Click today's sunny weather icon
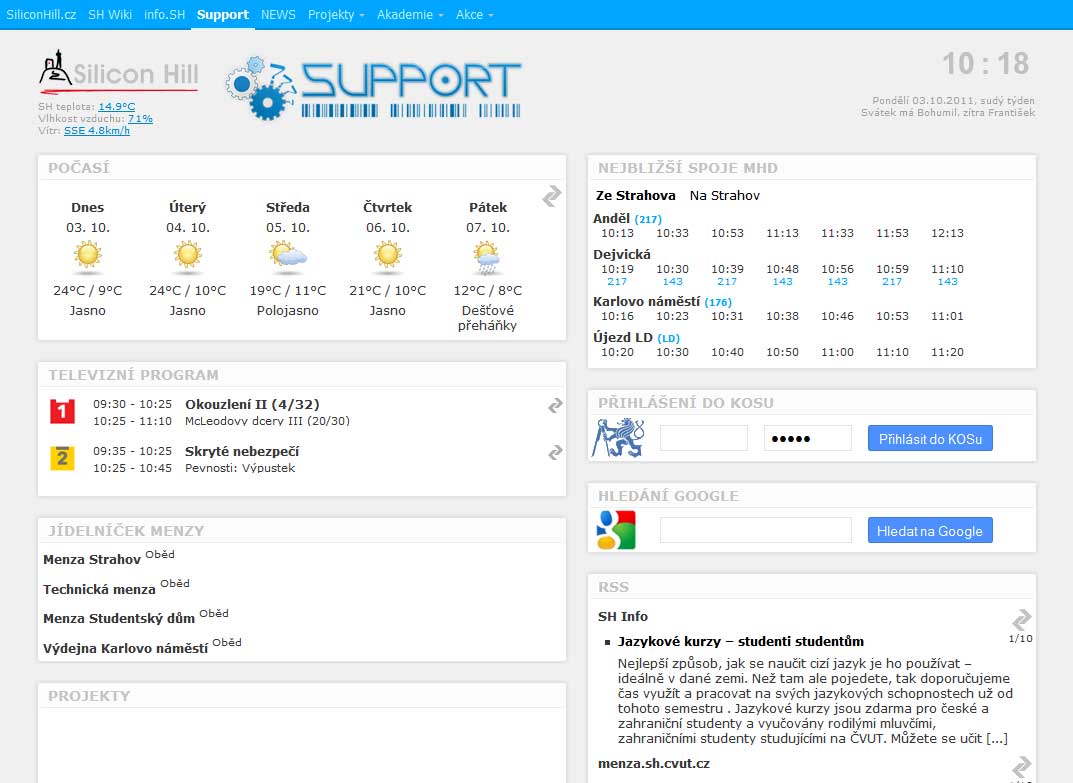This screenshot has width=1073, height=783. pyautogui.click(x=88, y=255)
